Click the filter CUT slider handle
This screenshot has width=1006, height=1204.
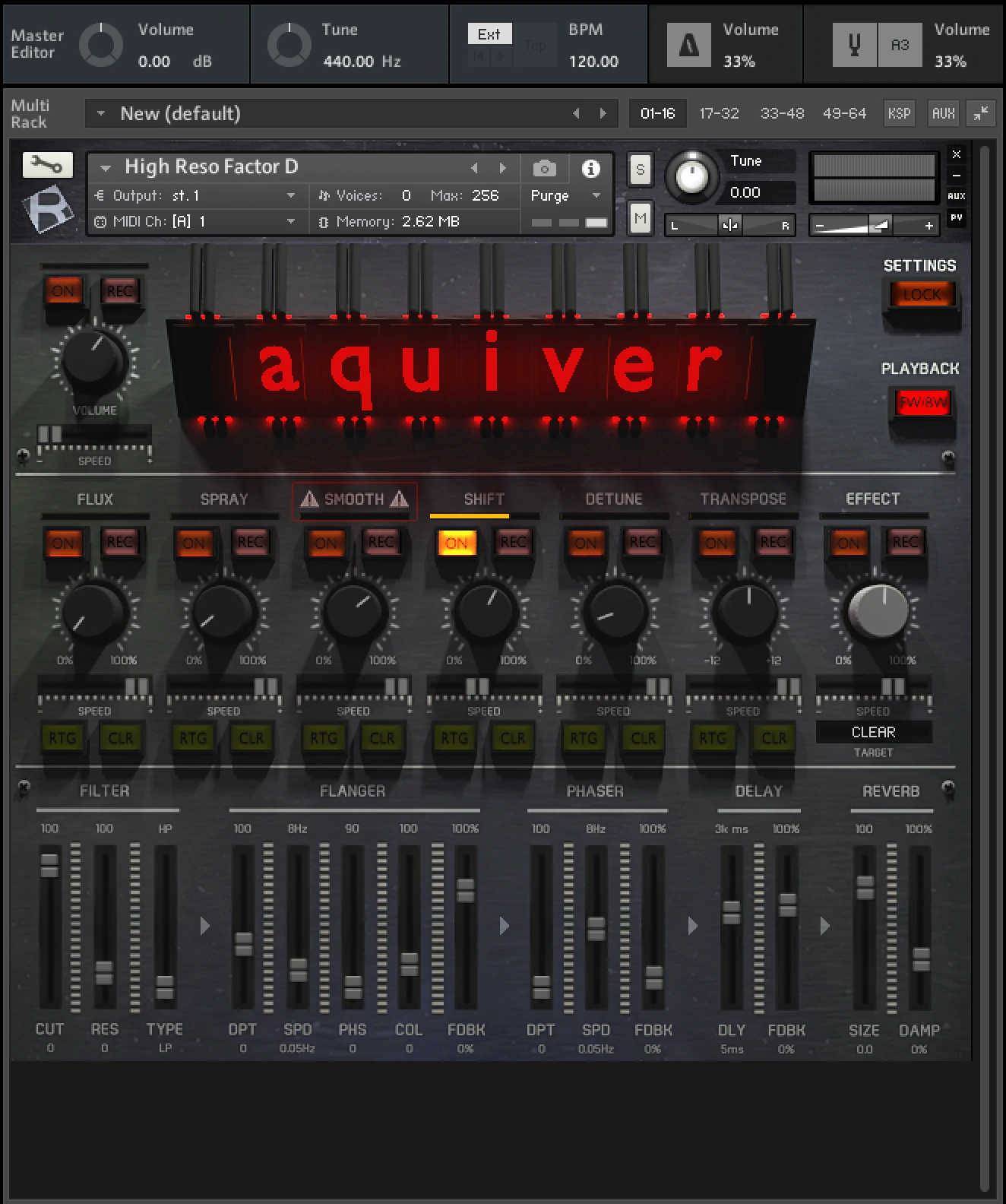click(x=49, y=865)
